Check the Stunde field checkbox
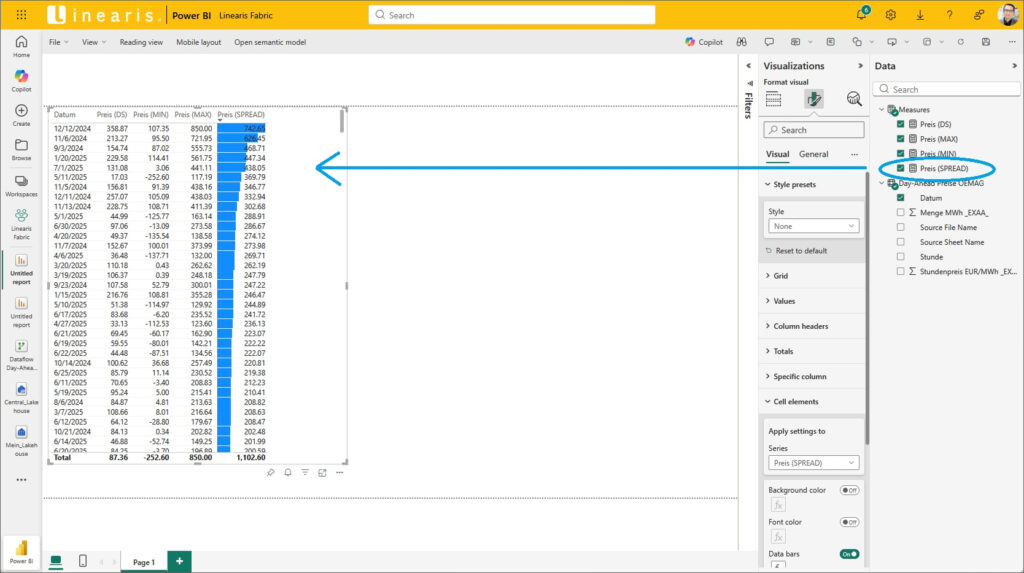 pos(901,257)
